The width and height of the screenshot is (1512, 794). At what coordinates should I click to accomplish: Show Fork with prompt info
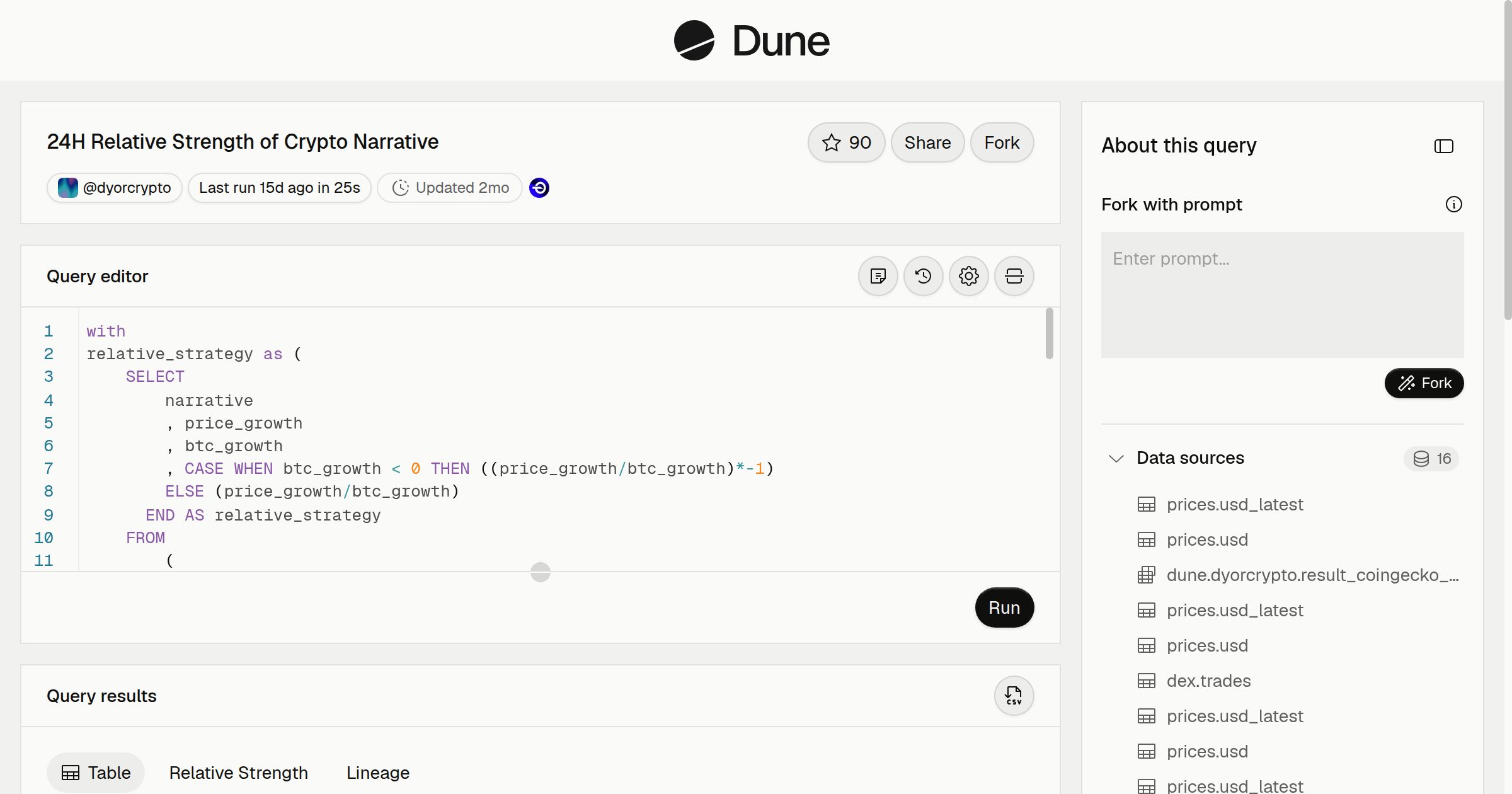click(1454, 204)
